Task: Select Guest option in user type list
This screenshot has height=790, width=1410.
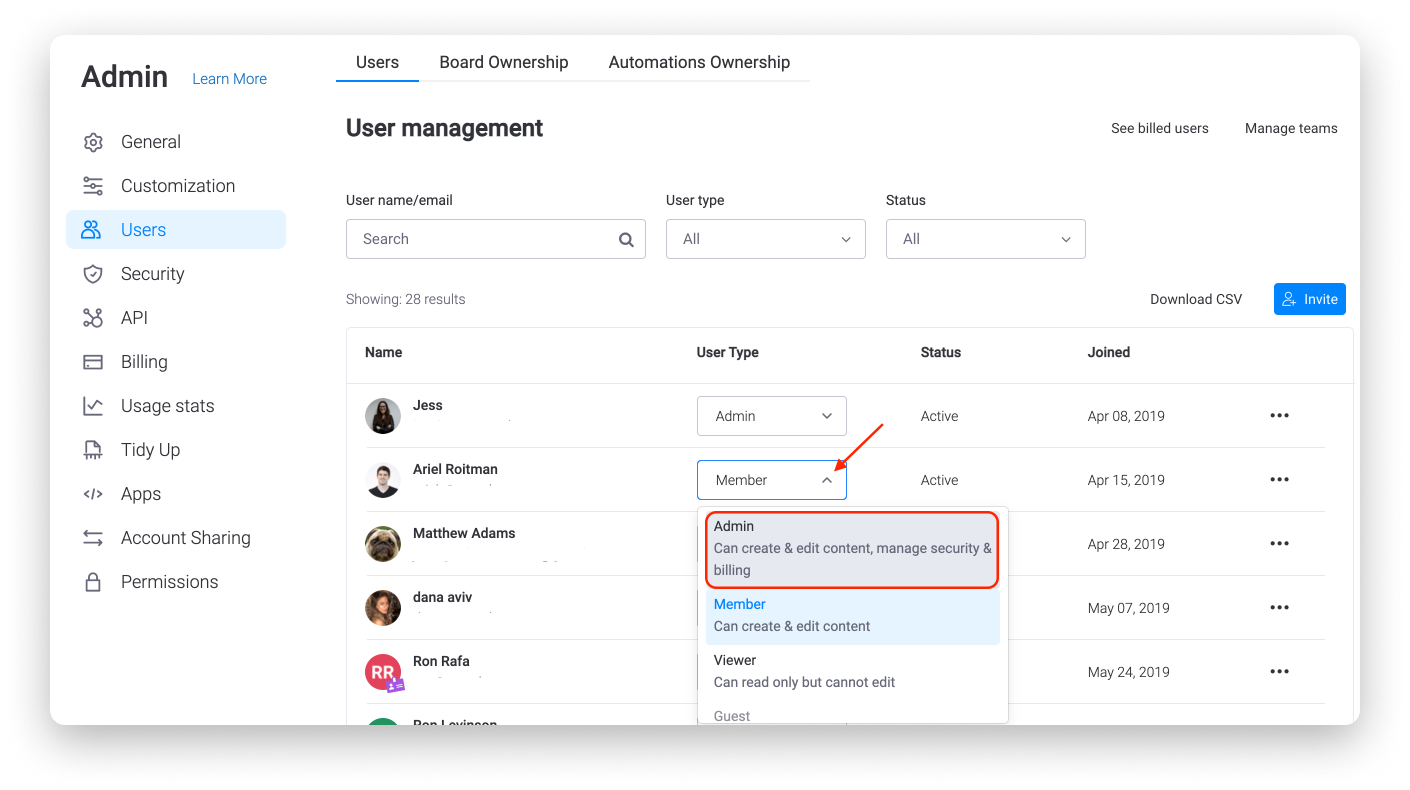Action: [853, 715]
